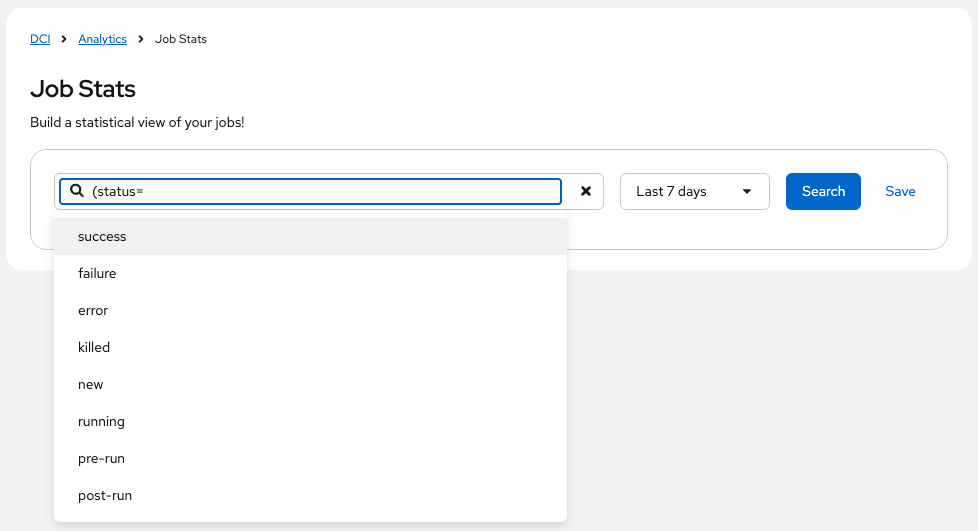Click the blue Search button

(x=823, y=192)
